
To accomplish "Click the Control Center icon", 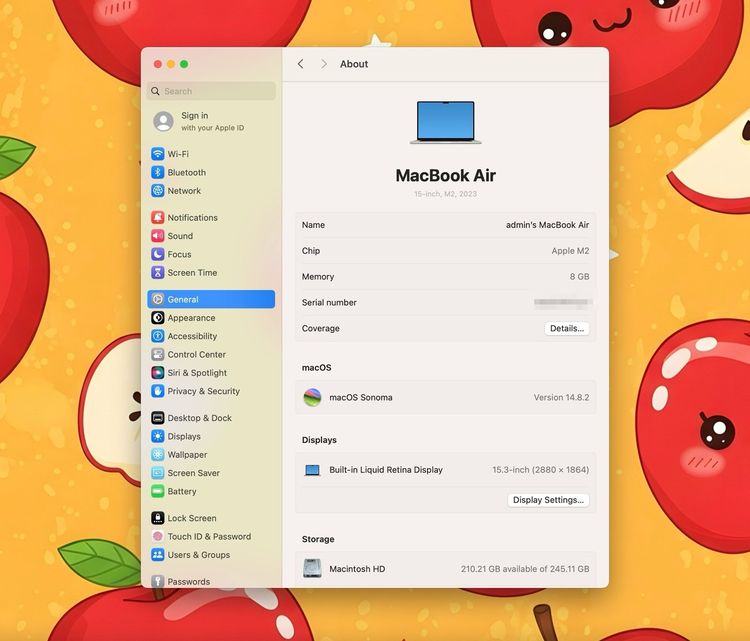I will [157, 354].
